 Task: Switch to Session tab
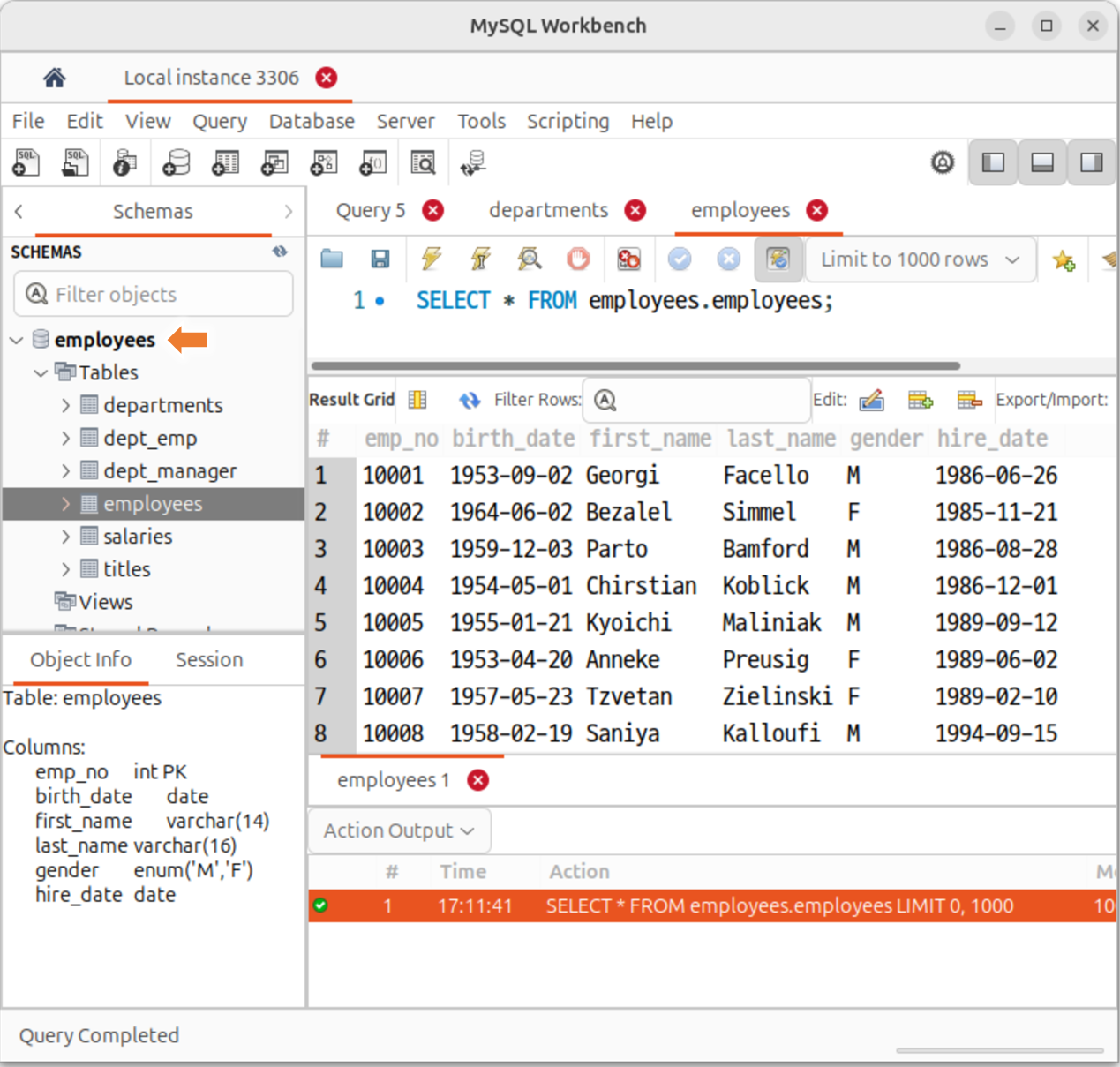209,659
